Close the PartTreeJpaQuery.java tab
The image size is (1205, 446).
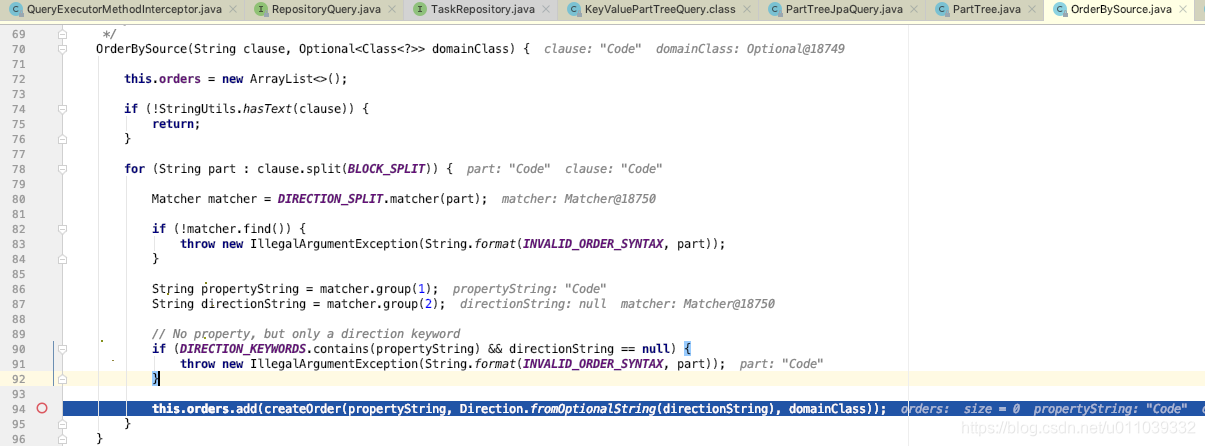(915, 10)
